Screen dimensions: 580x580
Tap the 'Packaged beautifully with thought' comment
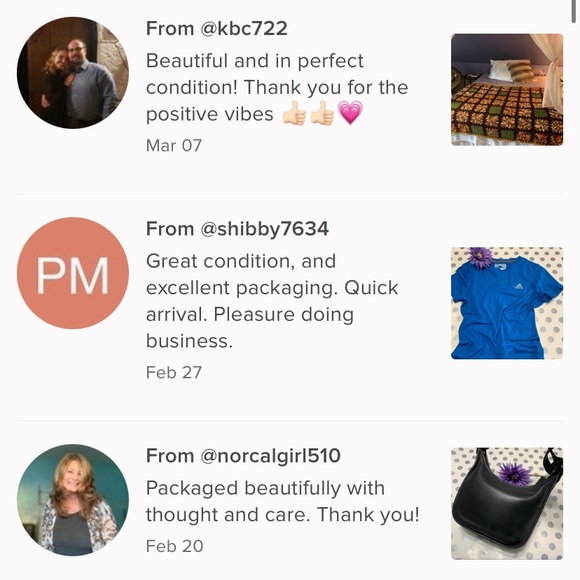point(283,501)
